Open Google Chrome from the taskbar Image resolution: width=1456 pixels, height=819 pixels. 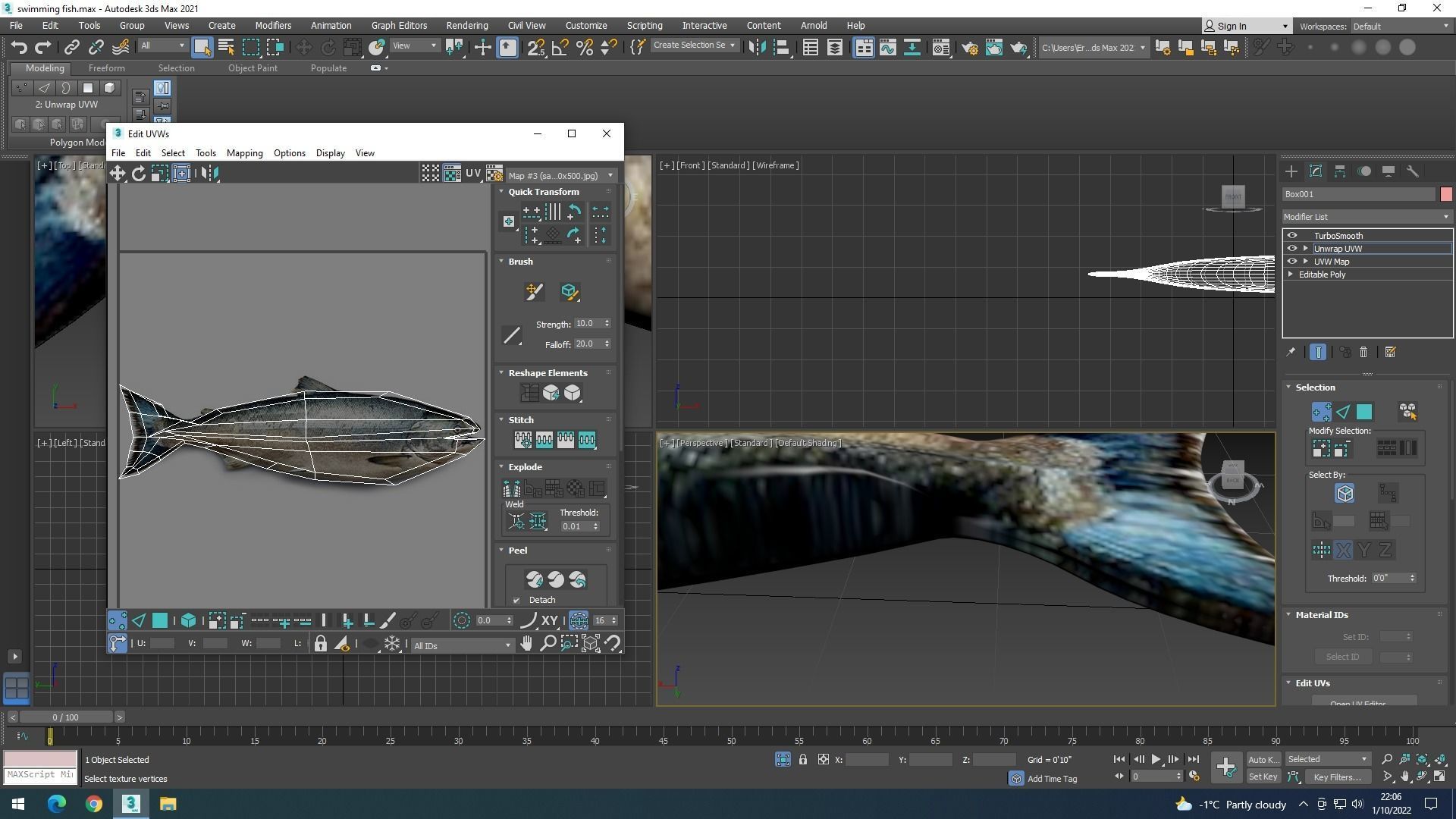93,804
